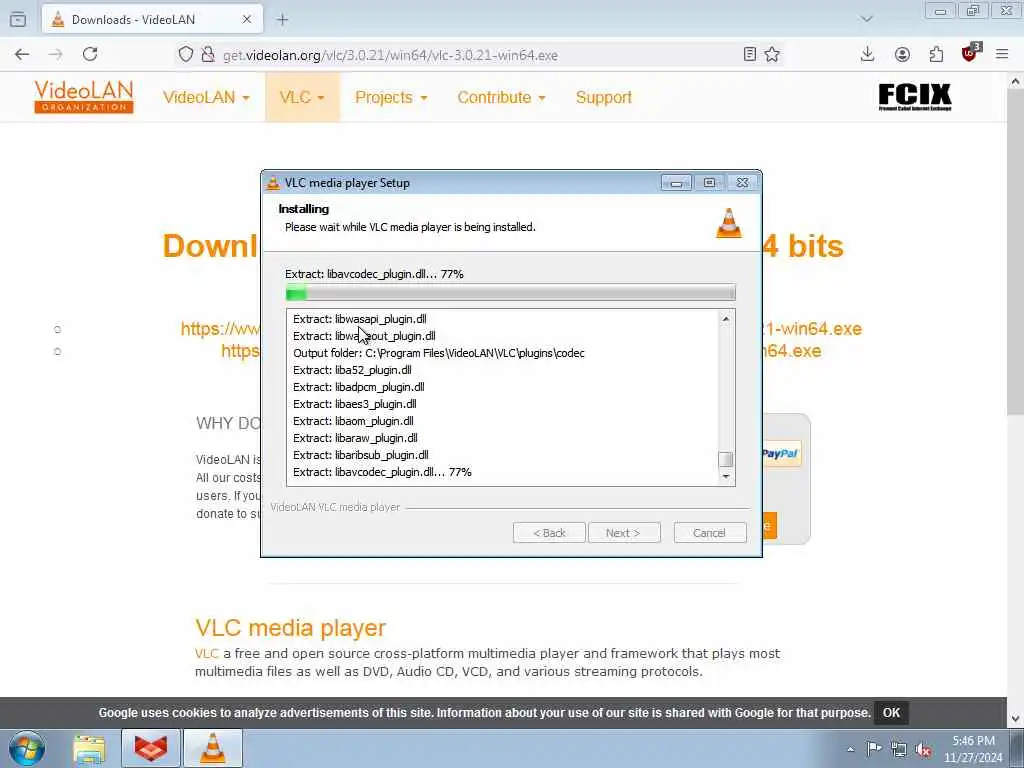Show hidden system tray icons arrow

coord(850,749)
